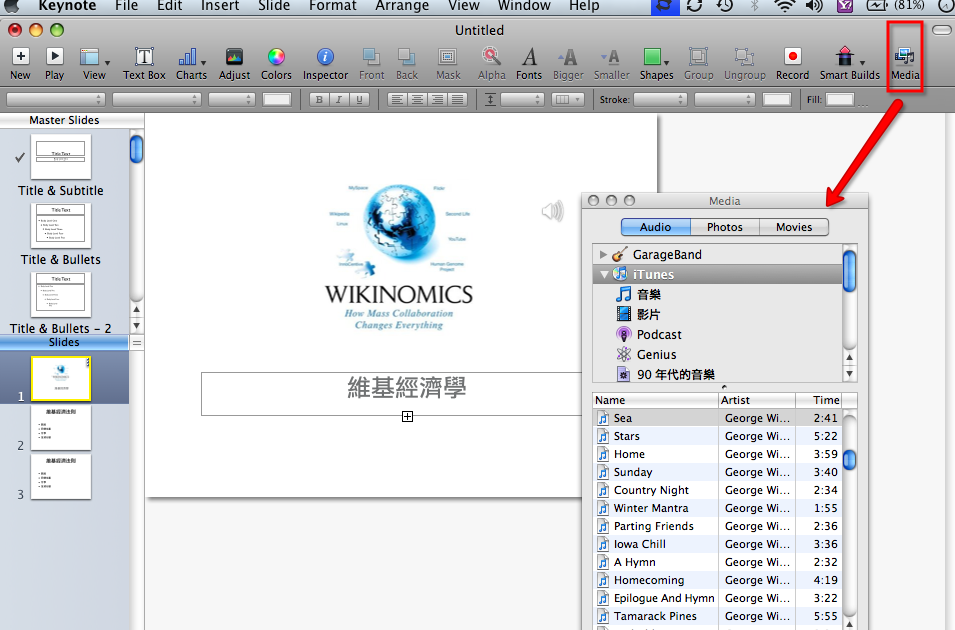Open the Insert menu
The height and width of the screenshot is (630, 955).
[220, 6]
